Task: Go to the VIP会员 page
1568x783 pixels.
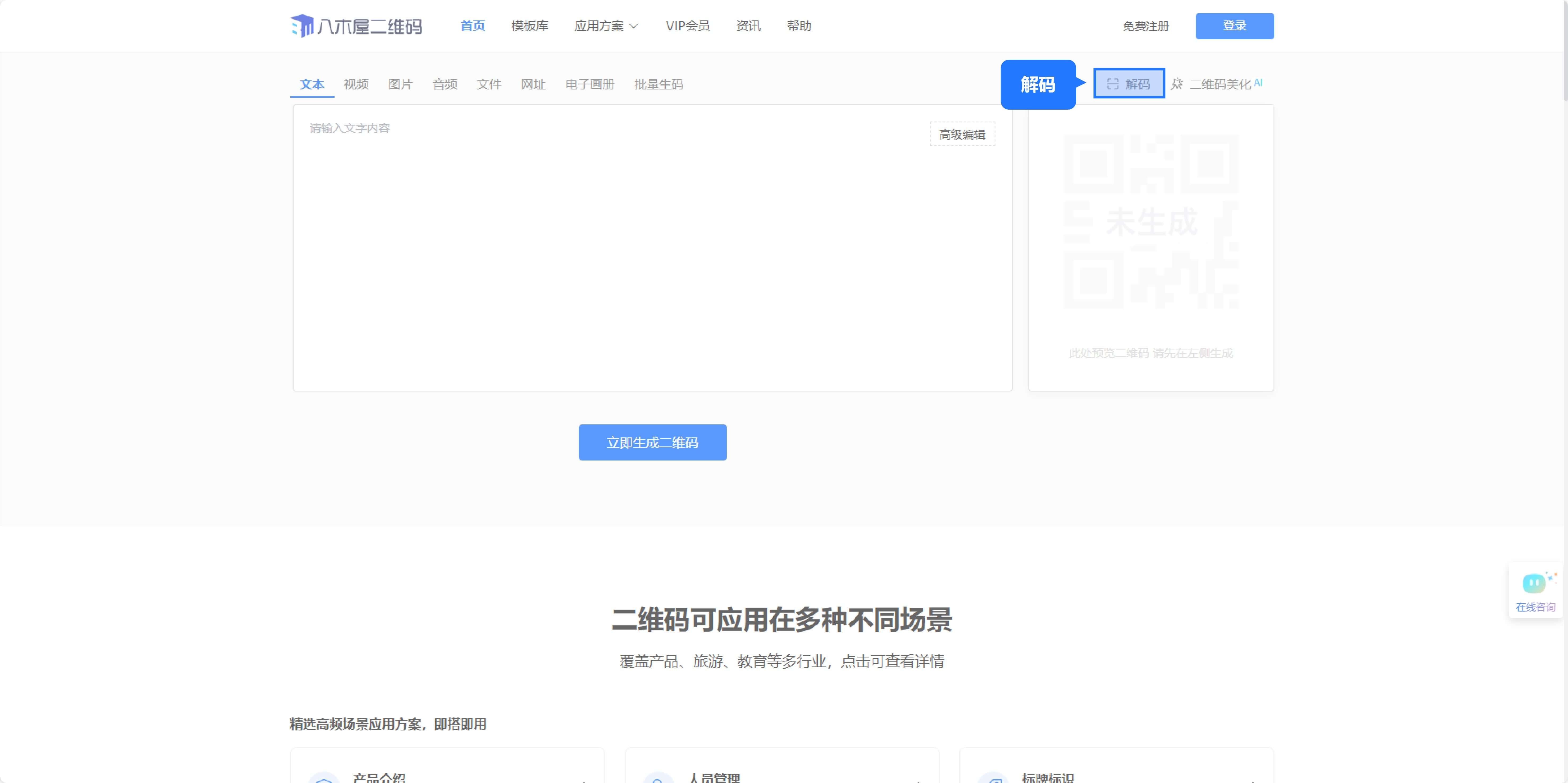Action: [x=687, y=26]
